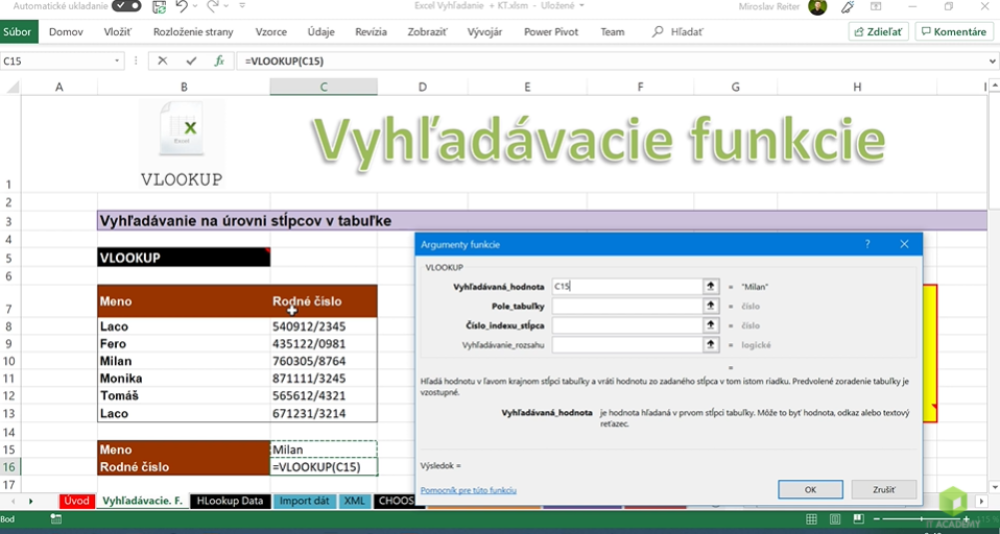This screenshot has height=534, width=1000.
Task: Toggle the Automatické ukladanie switch
Action: 126,7
